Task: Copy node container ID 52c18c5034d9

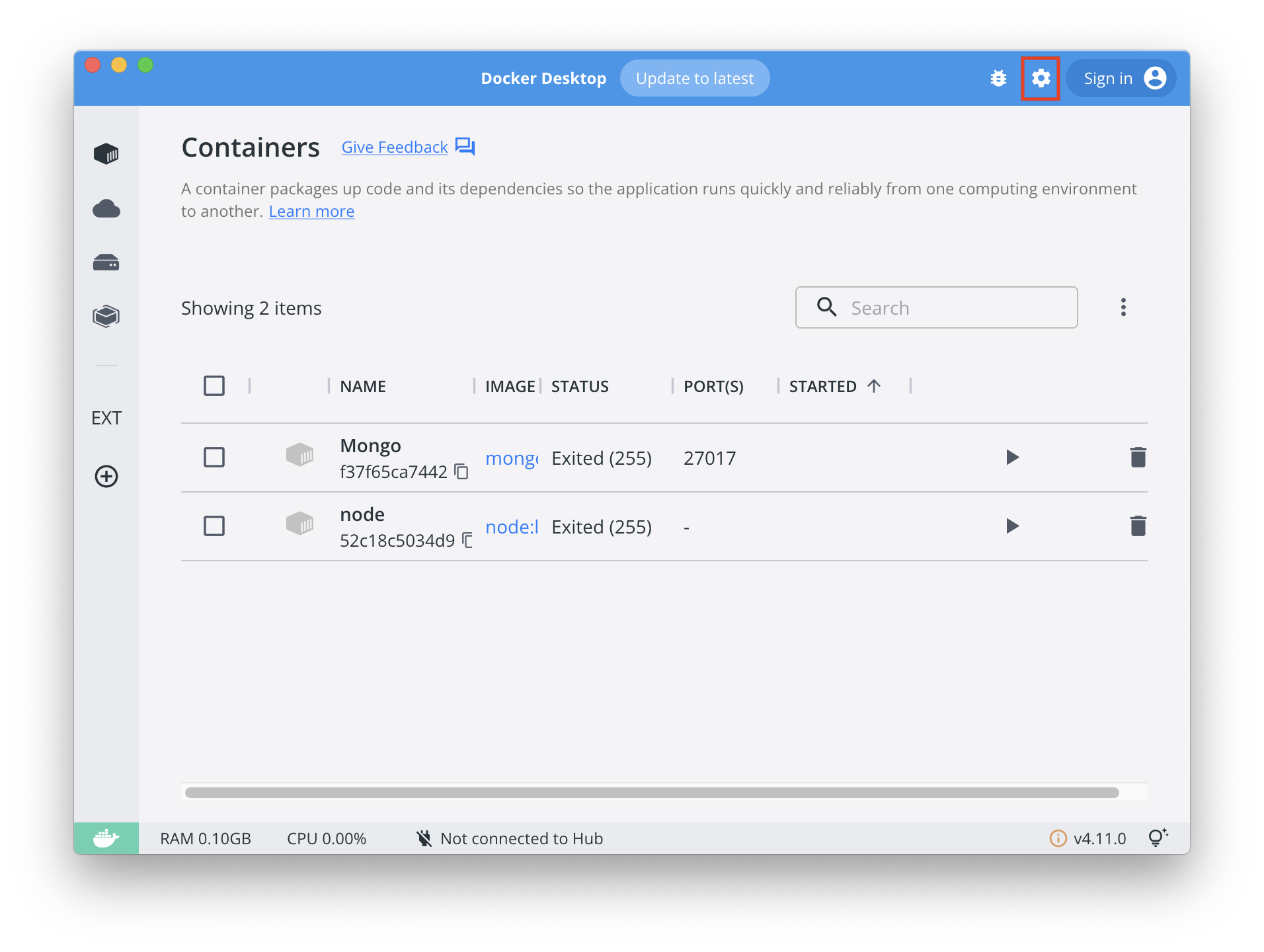Action: 467,540
